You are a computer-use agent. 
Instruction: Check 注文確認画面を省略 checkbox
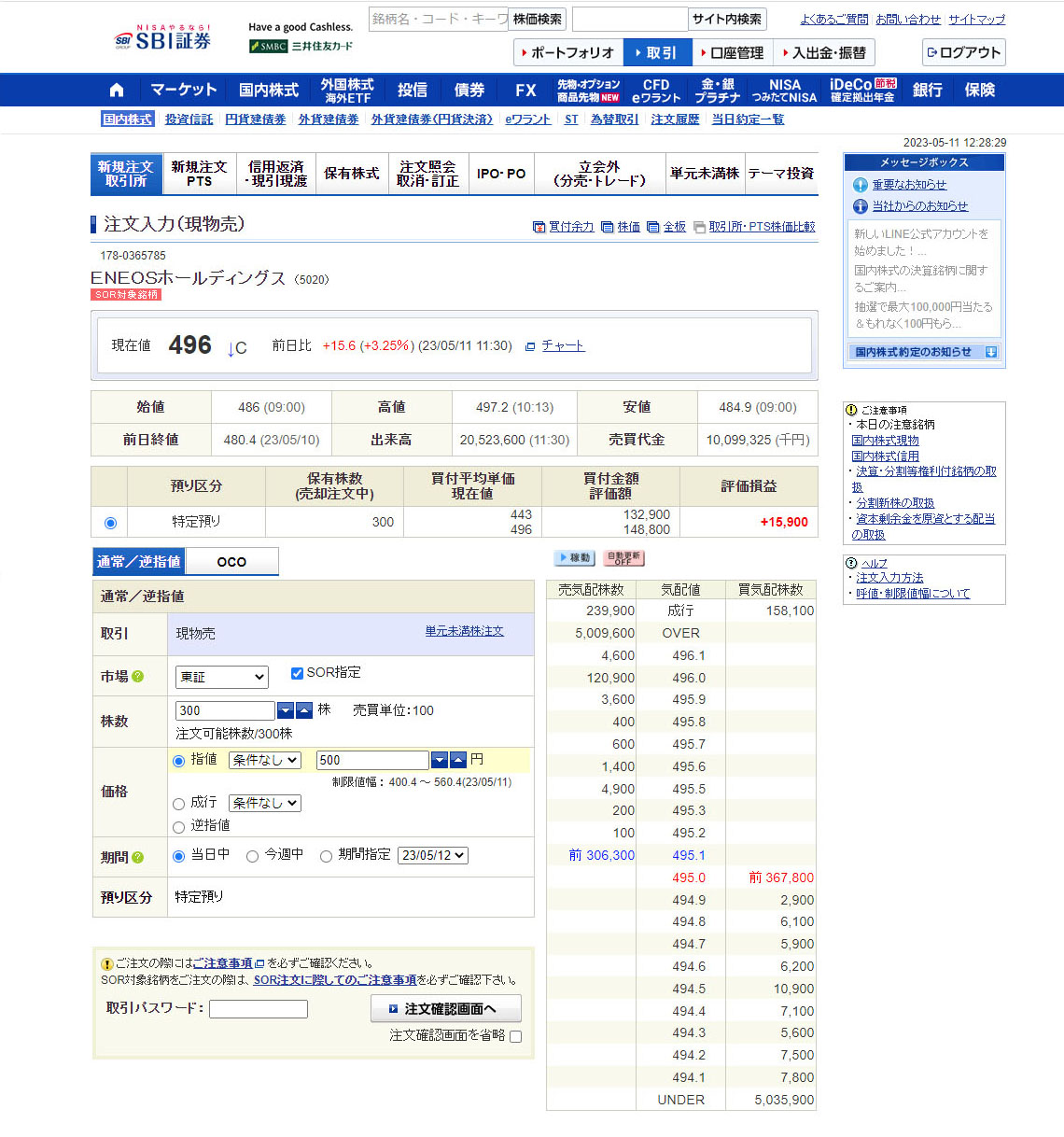tap(515, 1036)
